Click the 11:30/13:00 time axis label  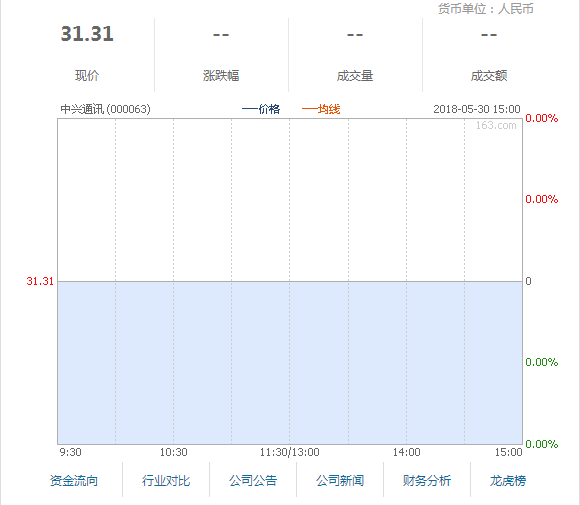pyautogui.click(x=289, y=452)
